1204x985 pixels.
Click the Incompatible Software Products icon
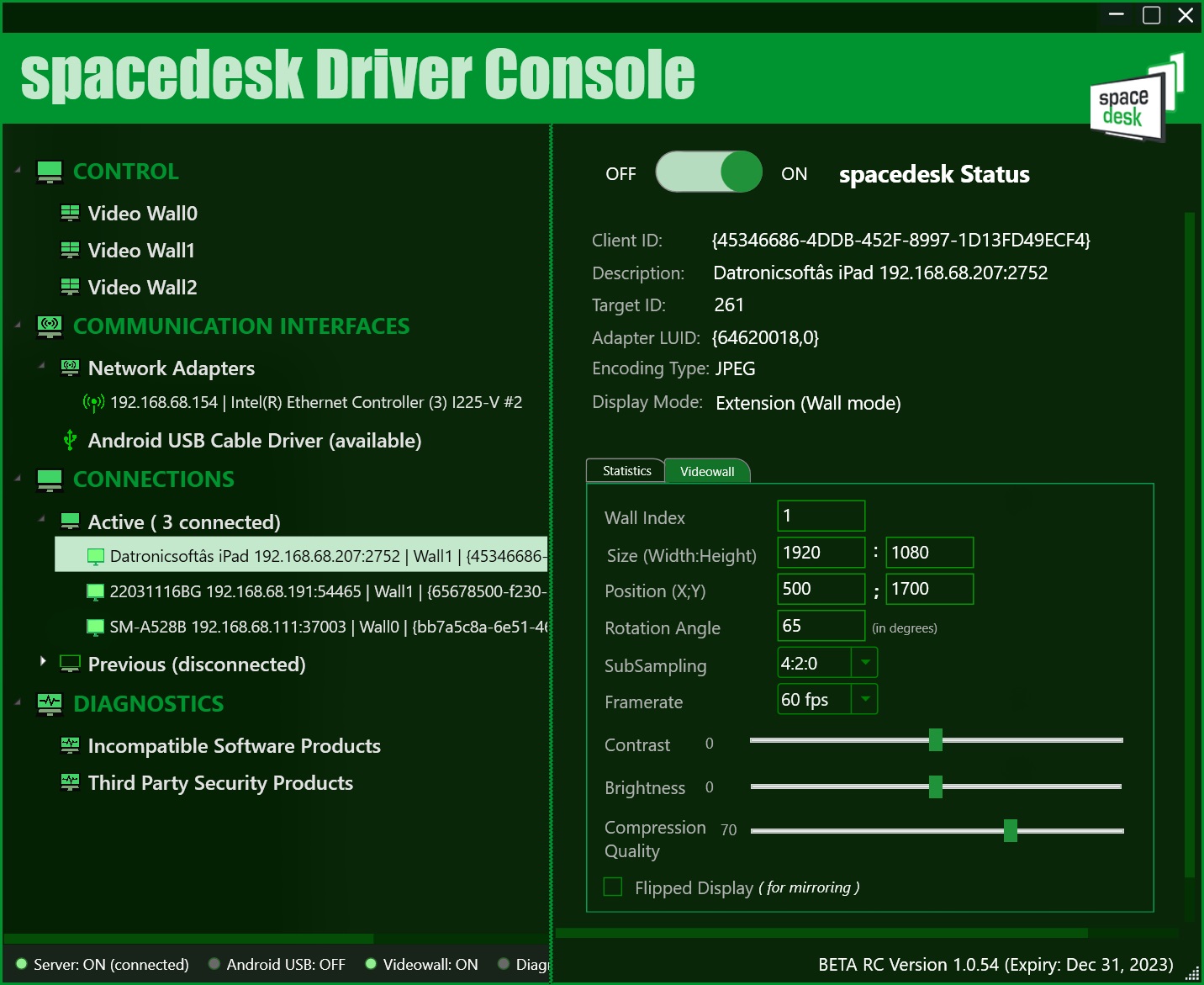[70, 745]
